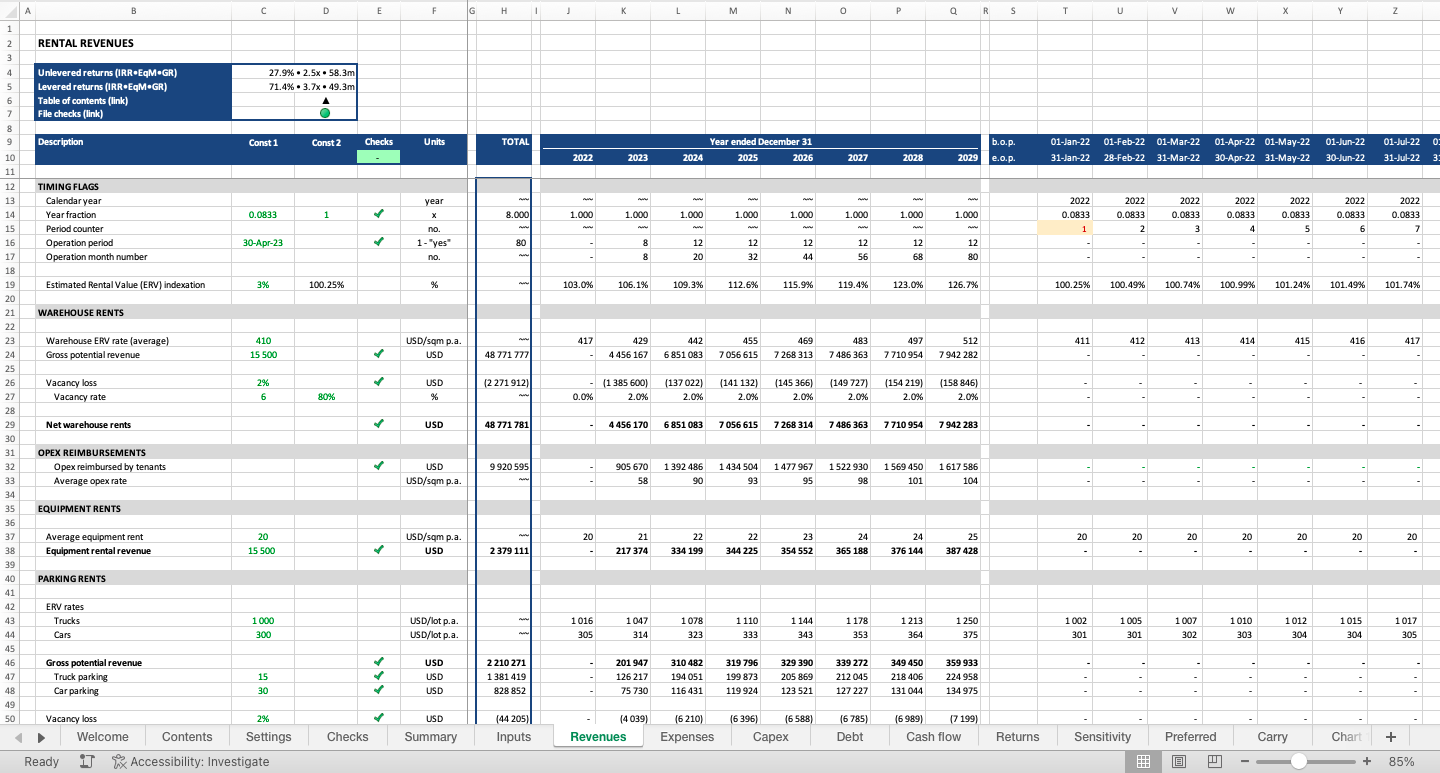Click the Unlevered returns value 27.9% cell
1440x773 pixels.
coord(294,73)
